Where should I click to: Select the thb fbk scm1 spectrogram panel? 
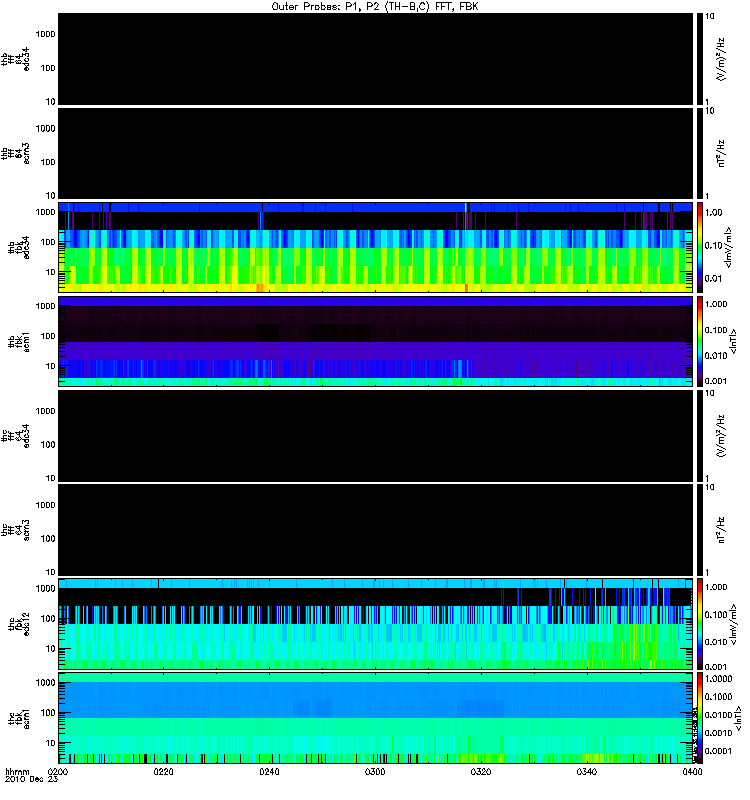[x=376, y=341]
